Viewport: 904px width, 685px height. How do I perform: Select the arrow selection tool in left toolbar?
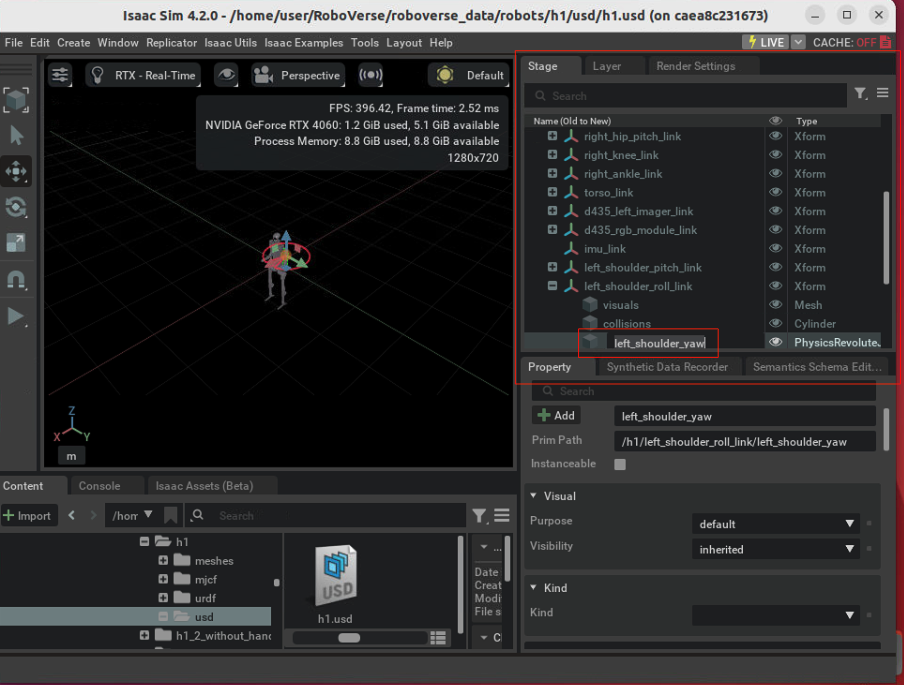16,136
